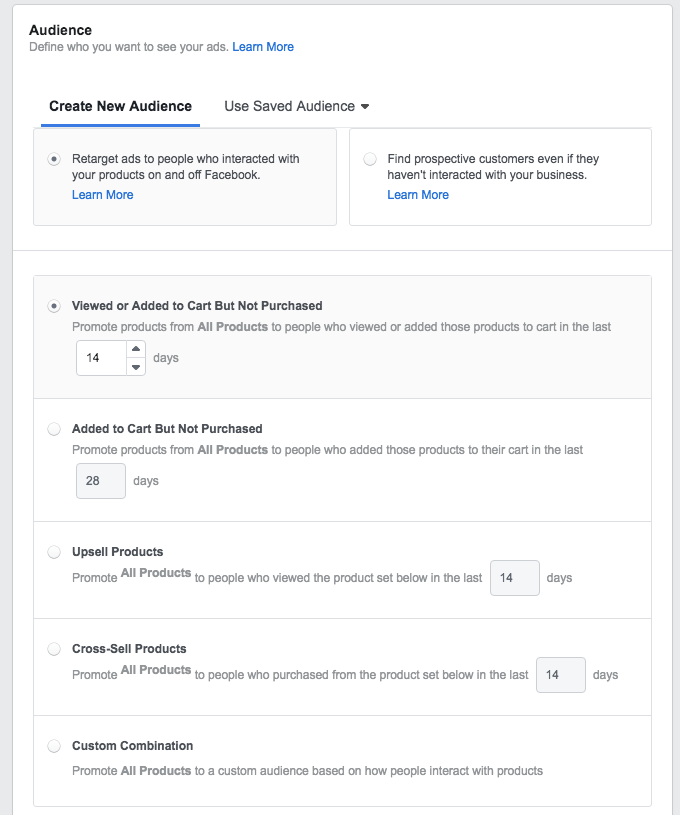This screenshot has width=680, height=815.
Task: Select Find prospective customers radio option
Action: (370, 159)
